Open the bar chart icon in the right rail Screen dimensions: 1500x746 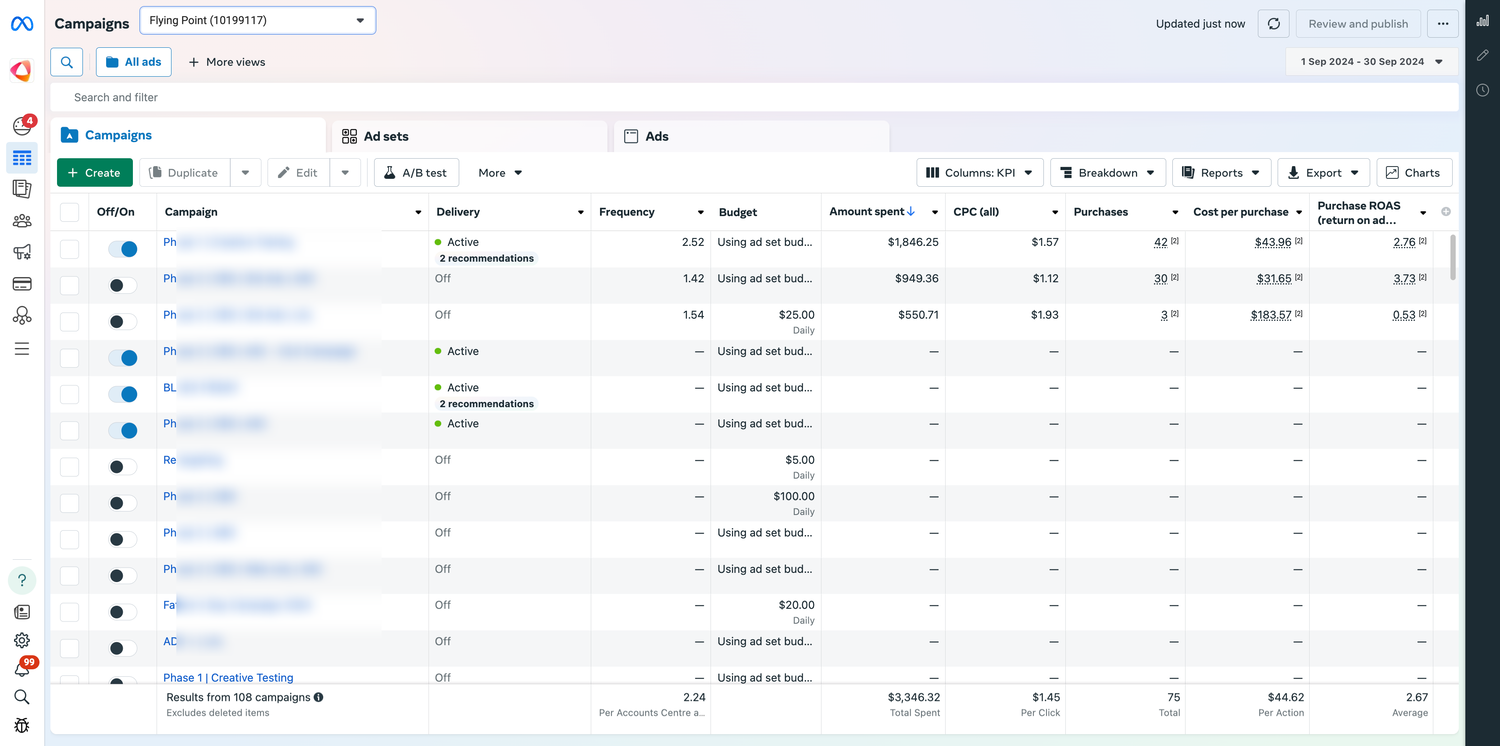click(x=1483, y=21)
